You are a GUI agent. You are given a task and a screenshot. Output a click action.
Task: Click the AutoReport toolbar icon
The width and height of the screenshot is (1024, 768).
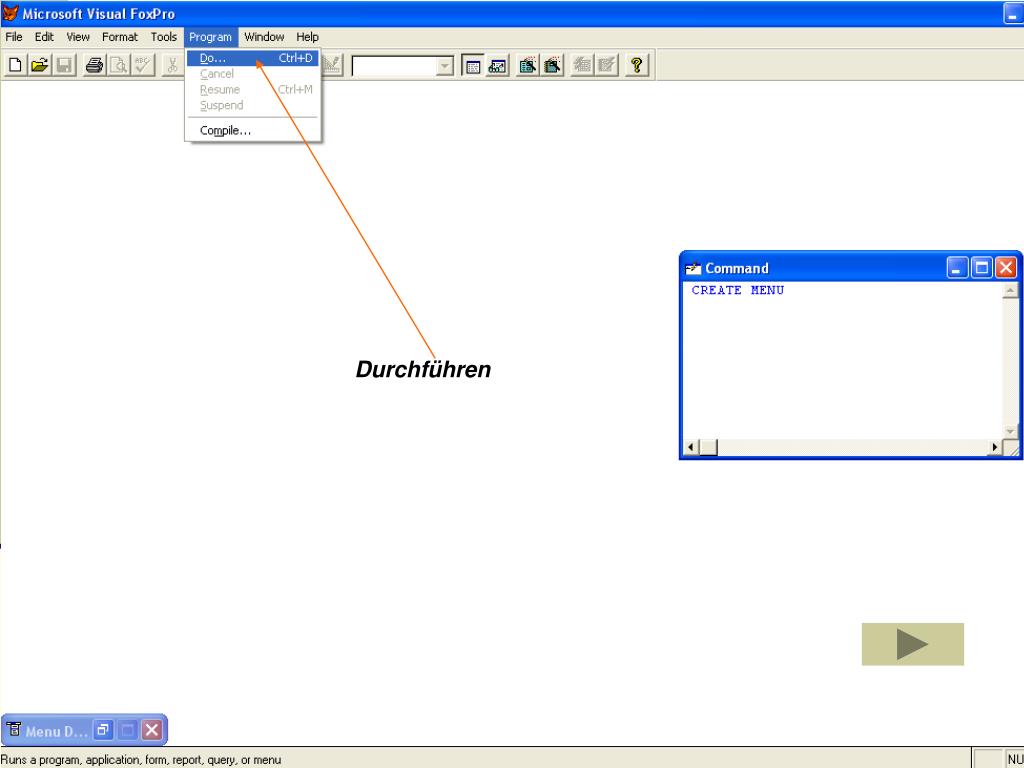point(607,65)
